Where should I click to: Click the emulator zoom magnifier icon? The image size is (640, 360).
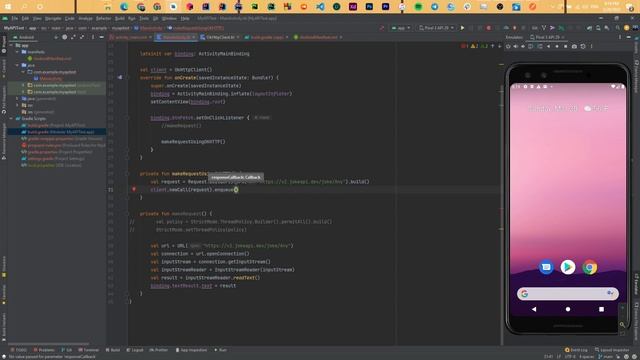(x=622, y=325)
